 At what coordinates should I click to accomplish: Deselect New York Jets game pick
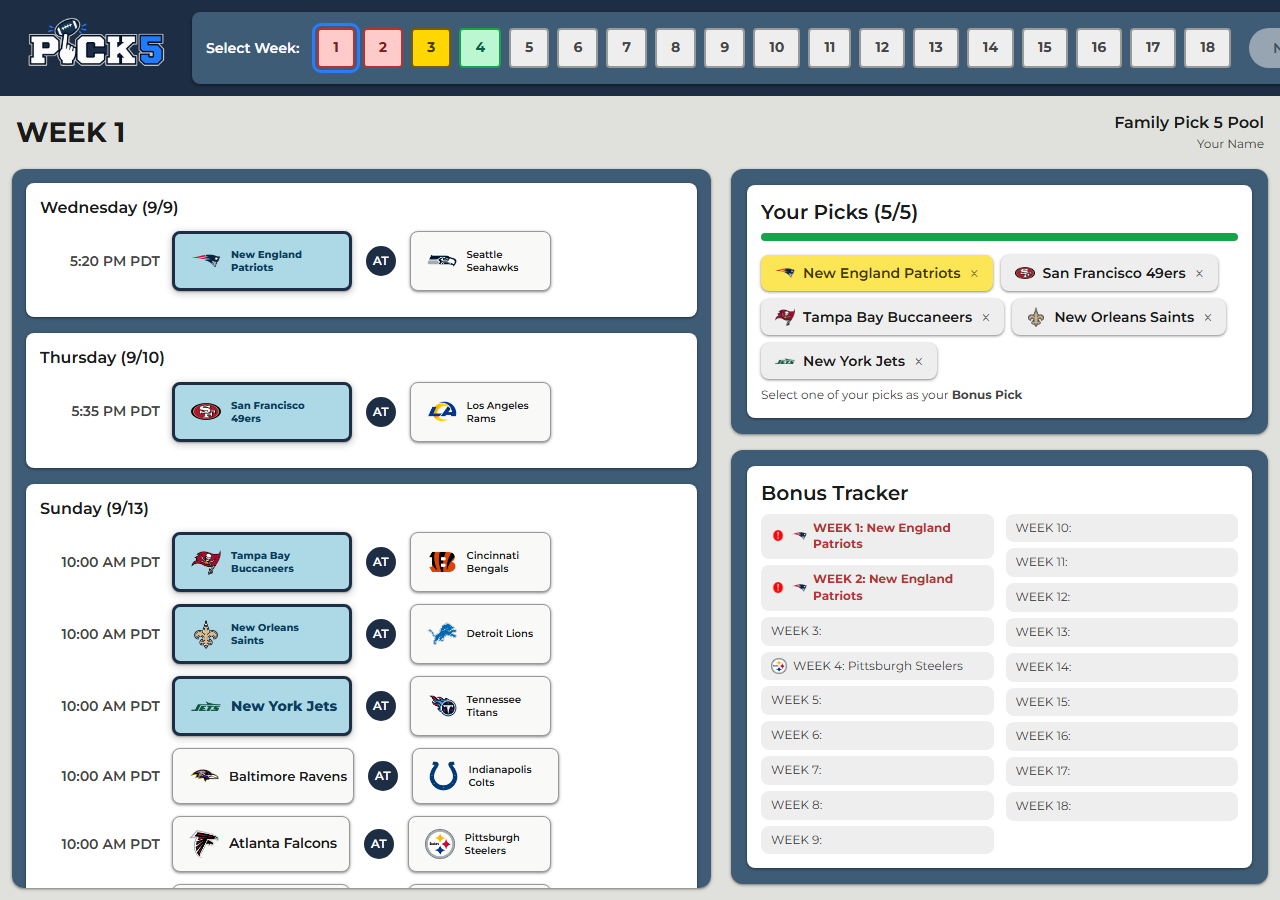click(262, 706)
